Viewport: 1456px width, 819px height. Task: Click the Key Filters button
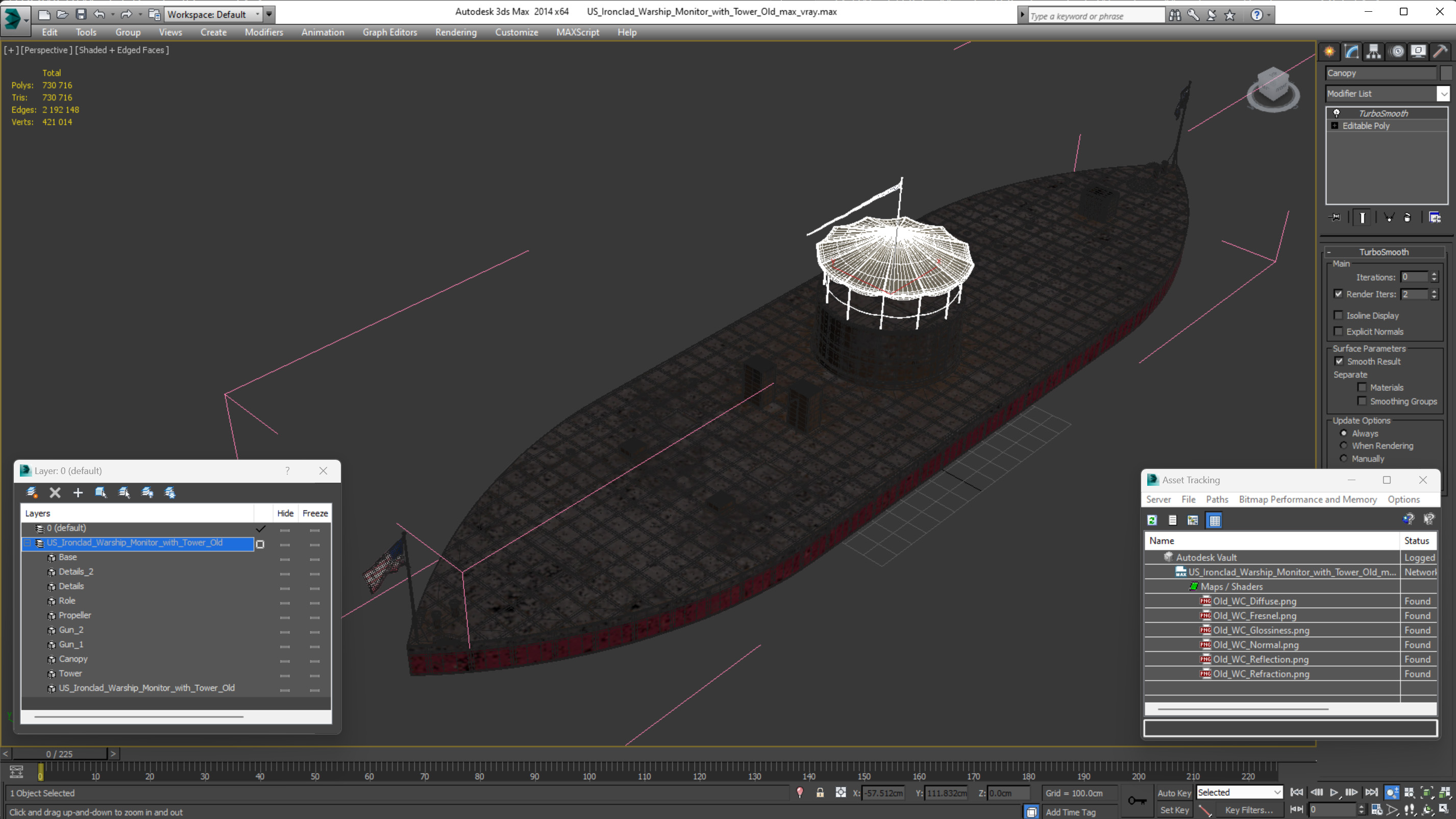click(1249, 810)
